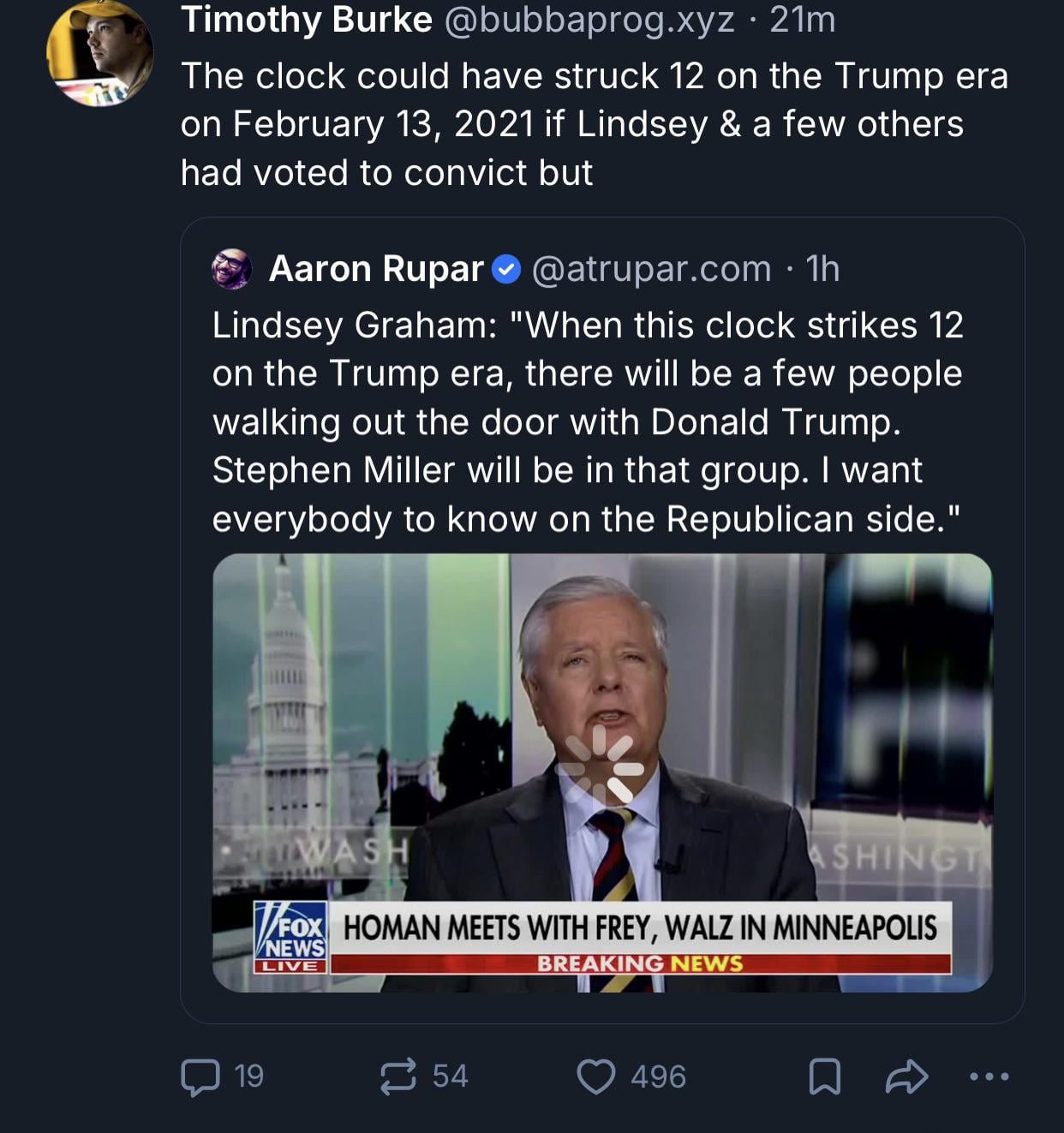Click the @bubbaprog.xyz handle
1064x1133 pixels.
pos(589,20)
